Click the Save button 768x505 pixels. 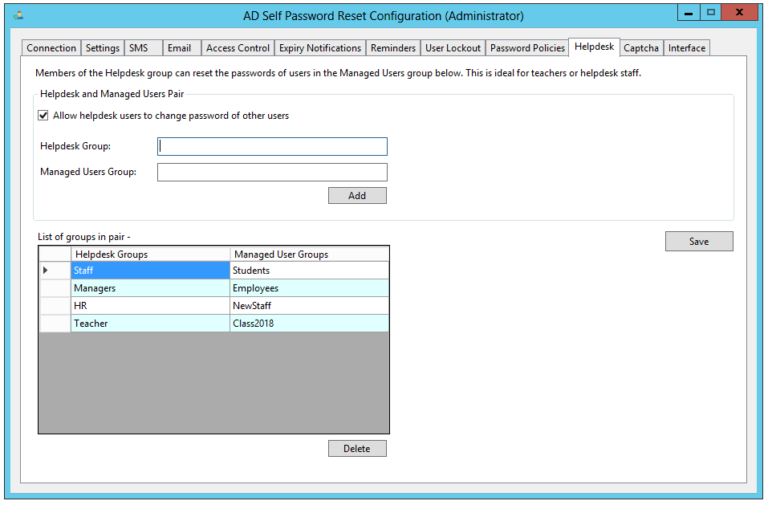(699, 241)
